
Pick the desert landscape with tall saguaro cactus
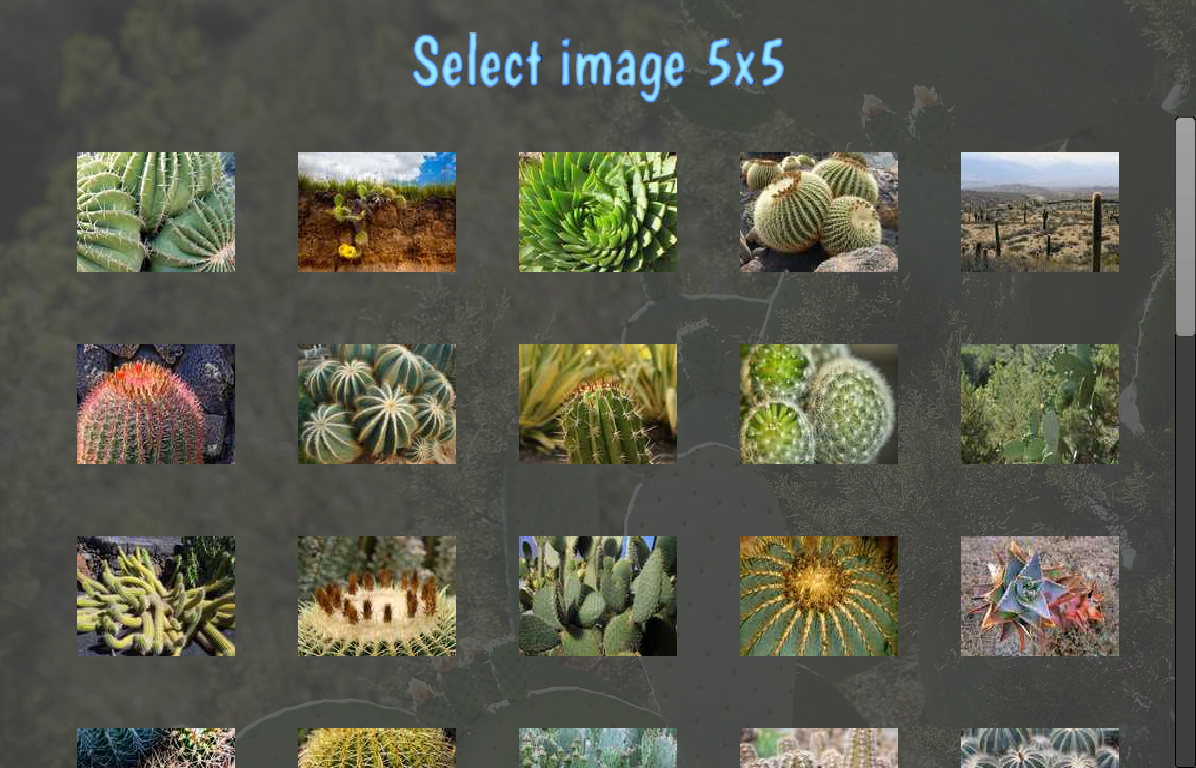[1040, 212]
